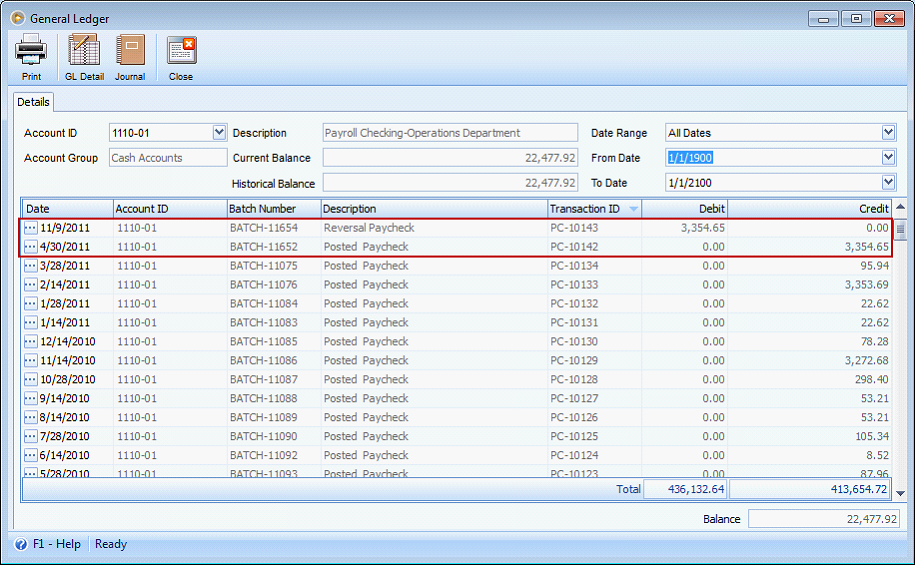The width and height of the screenshot is (916, 566).
Task: Click the vertical scrollbar thumb
Action: coord(900,228)
